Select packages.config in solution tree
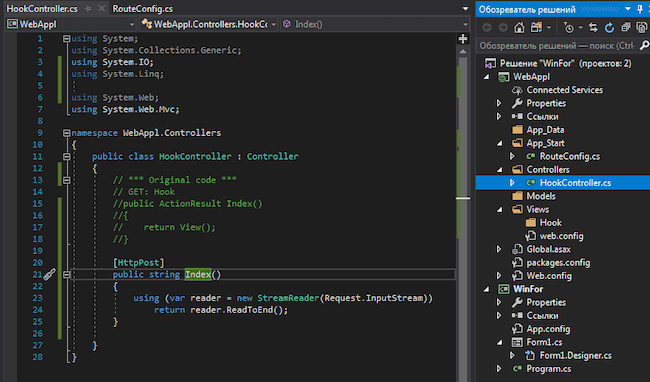650x382 pixels. [558, 263]
